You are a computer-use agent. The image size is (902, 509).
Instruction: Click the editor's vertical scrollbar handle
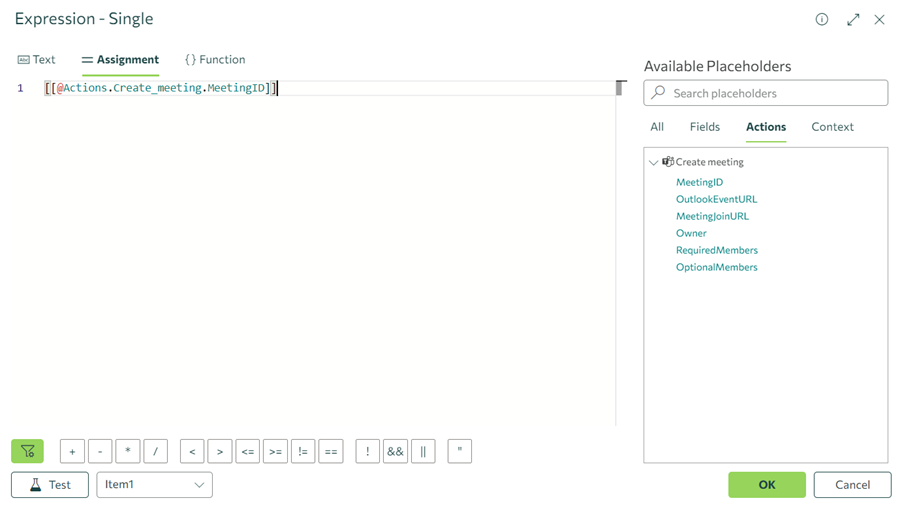tap(621, 88)
